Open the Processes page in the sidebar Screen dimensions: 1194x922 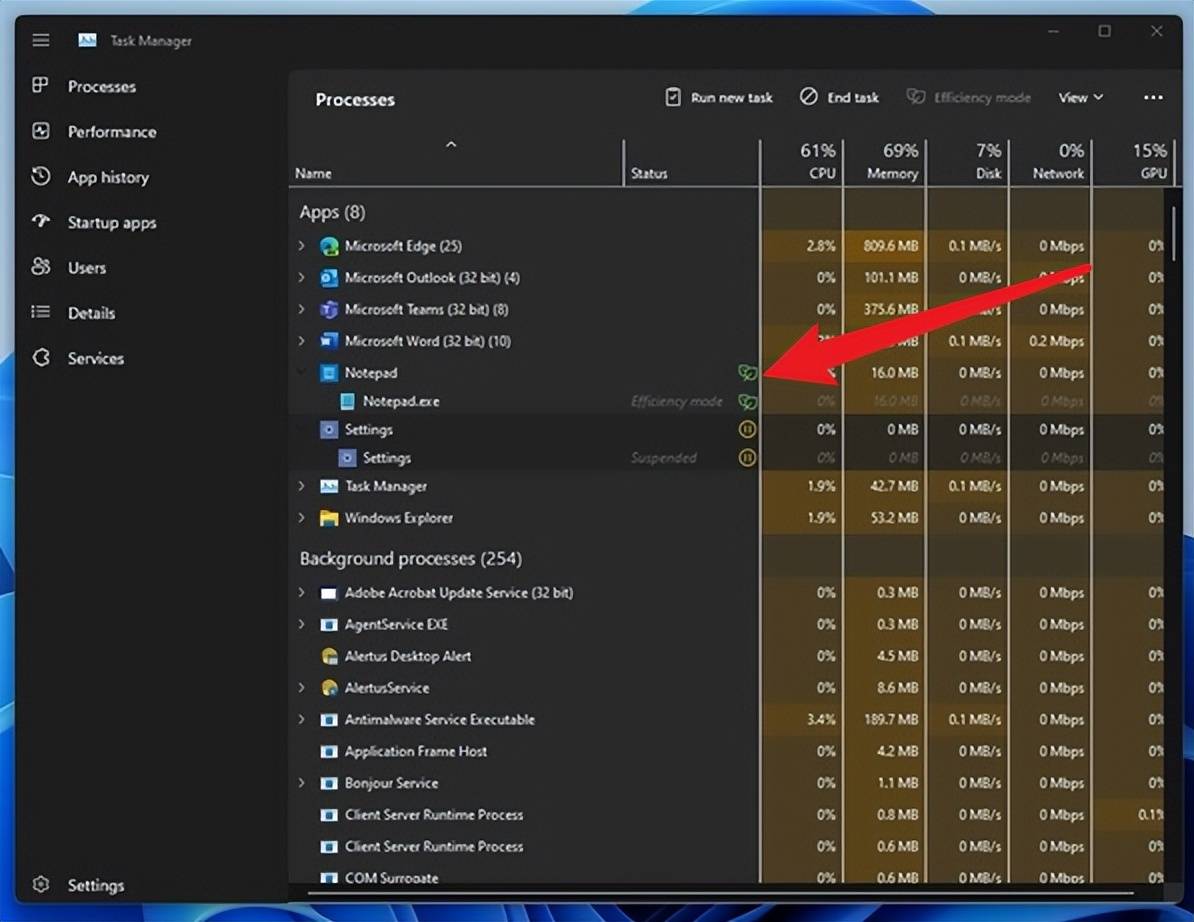click(101, 87)
